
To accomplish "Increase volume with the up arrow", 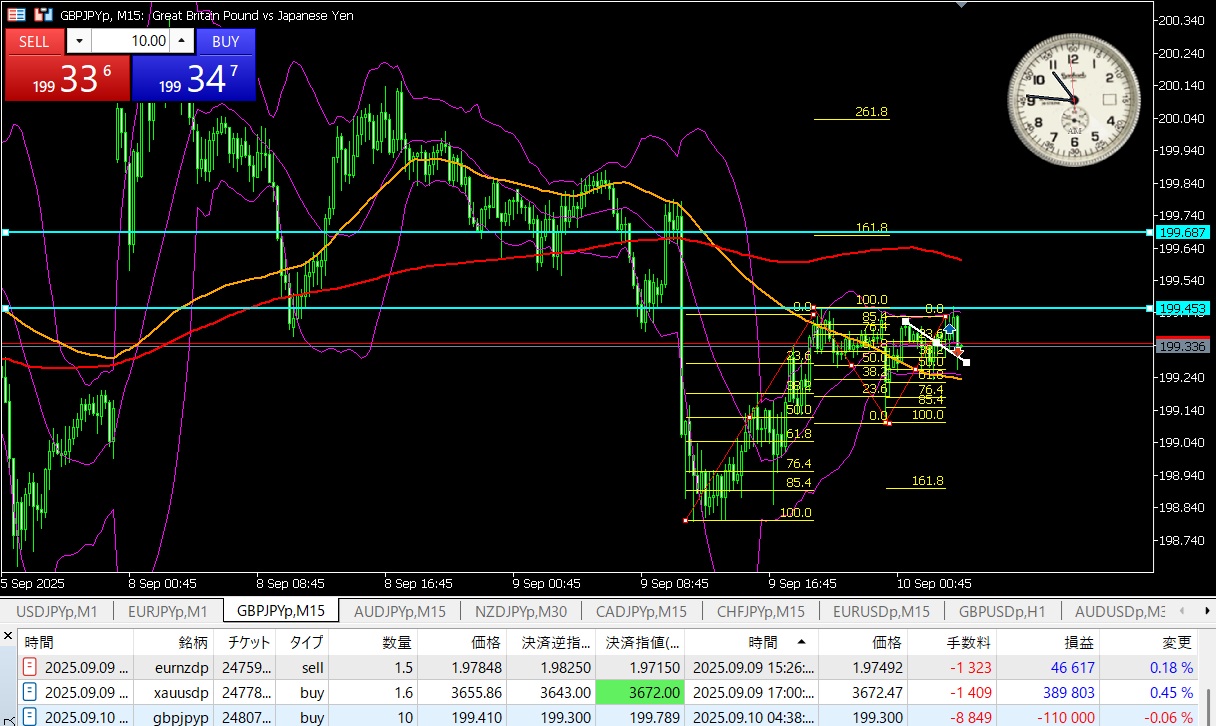I will (181, 41).
